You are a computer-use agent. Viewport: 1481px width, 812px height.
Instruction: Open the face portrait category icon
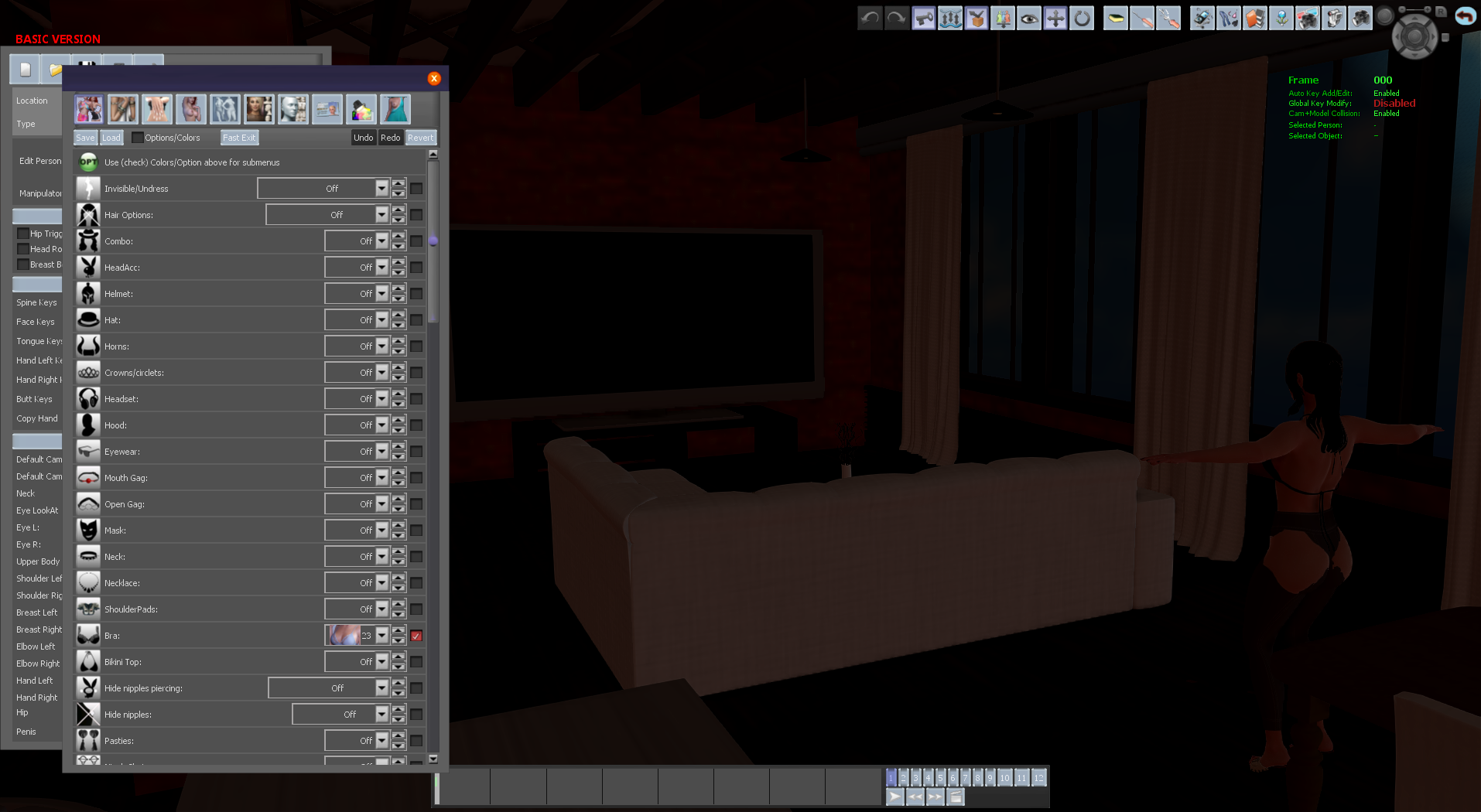259,109
